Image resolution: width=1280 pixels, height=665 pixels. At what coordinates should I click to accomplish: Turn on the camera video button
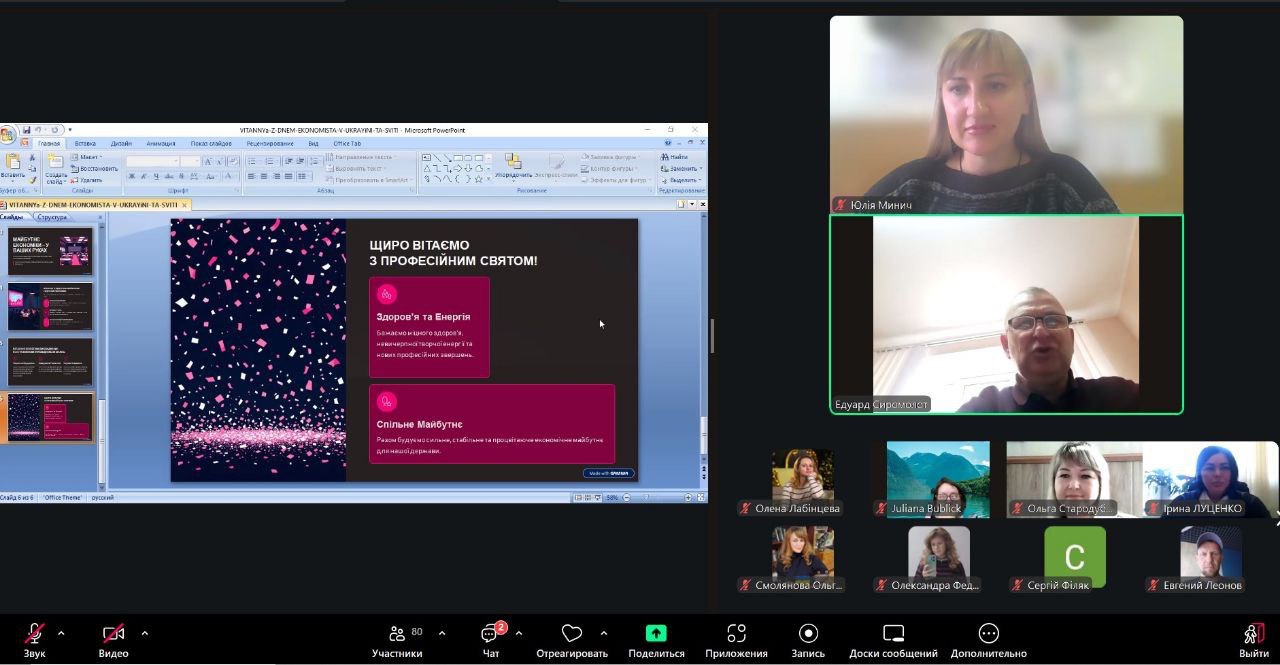[113, 634]
